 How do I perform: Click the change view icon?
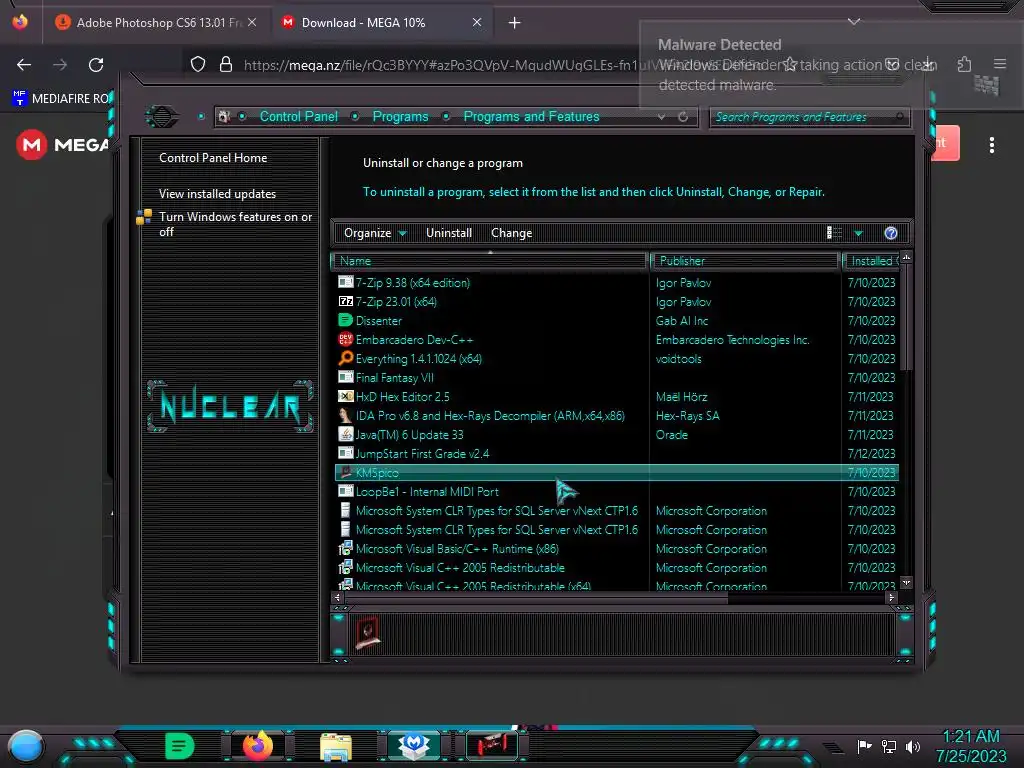[834, 233]
